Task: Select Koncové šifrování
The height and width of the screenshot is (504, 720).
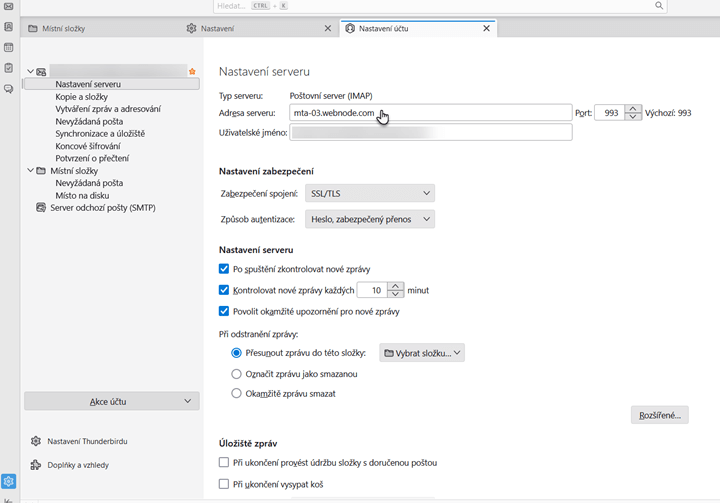Action: (88, 146)
